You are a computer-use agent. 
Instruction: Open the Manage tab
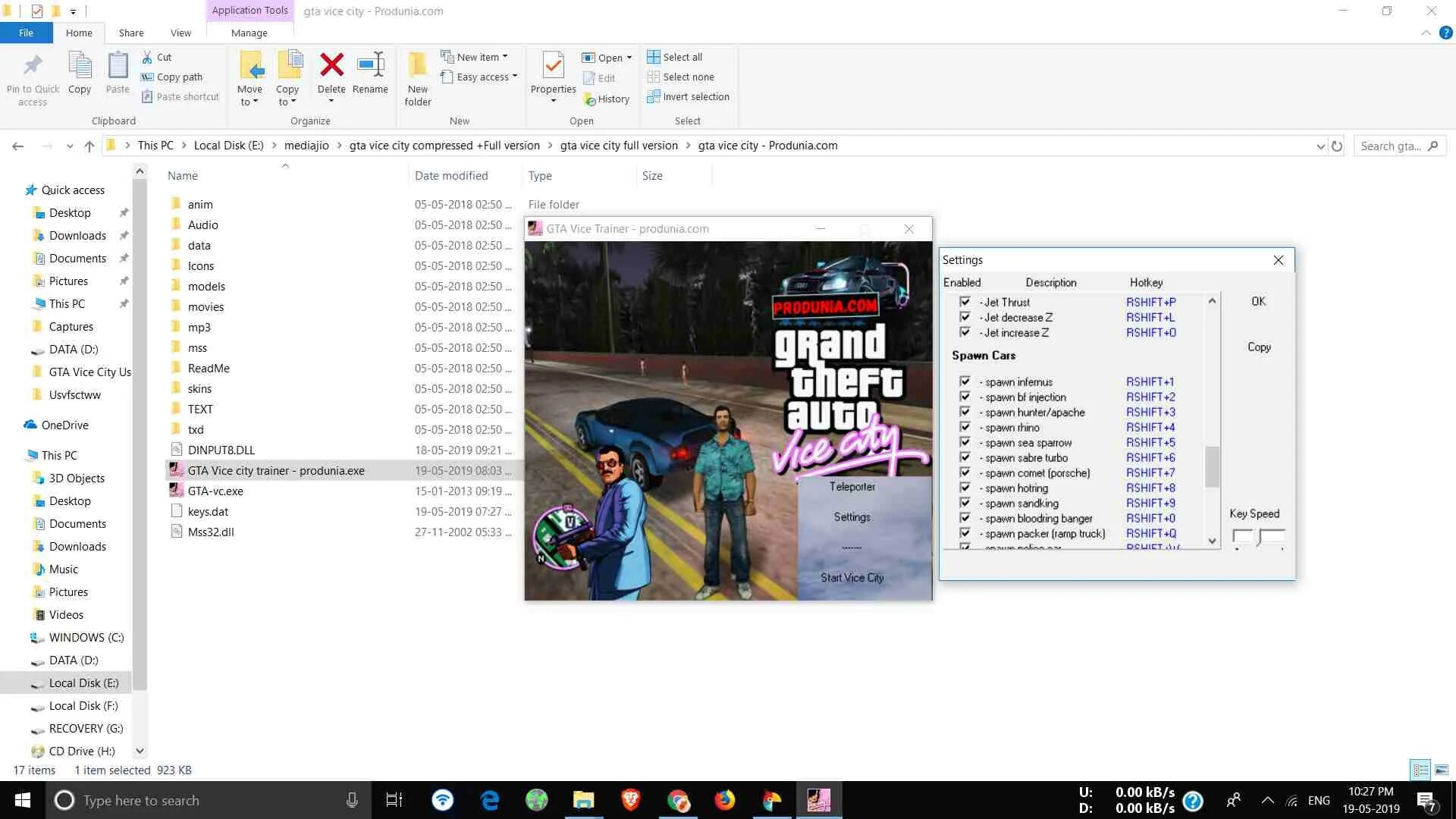[249, 33]
